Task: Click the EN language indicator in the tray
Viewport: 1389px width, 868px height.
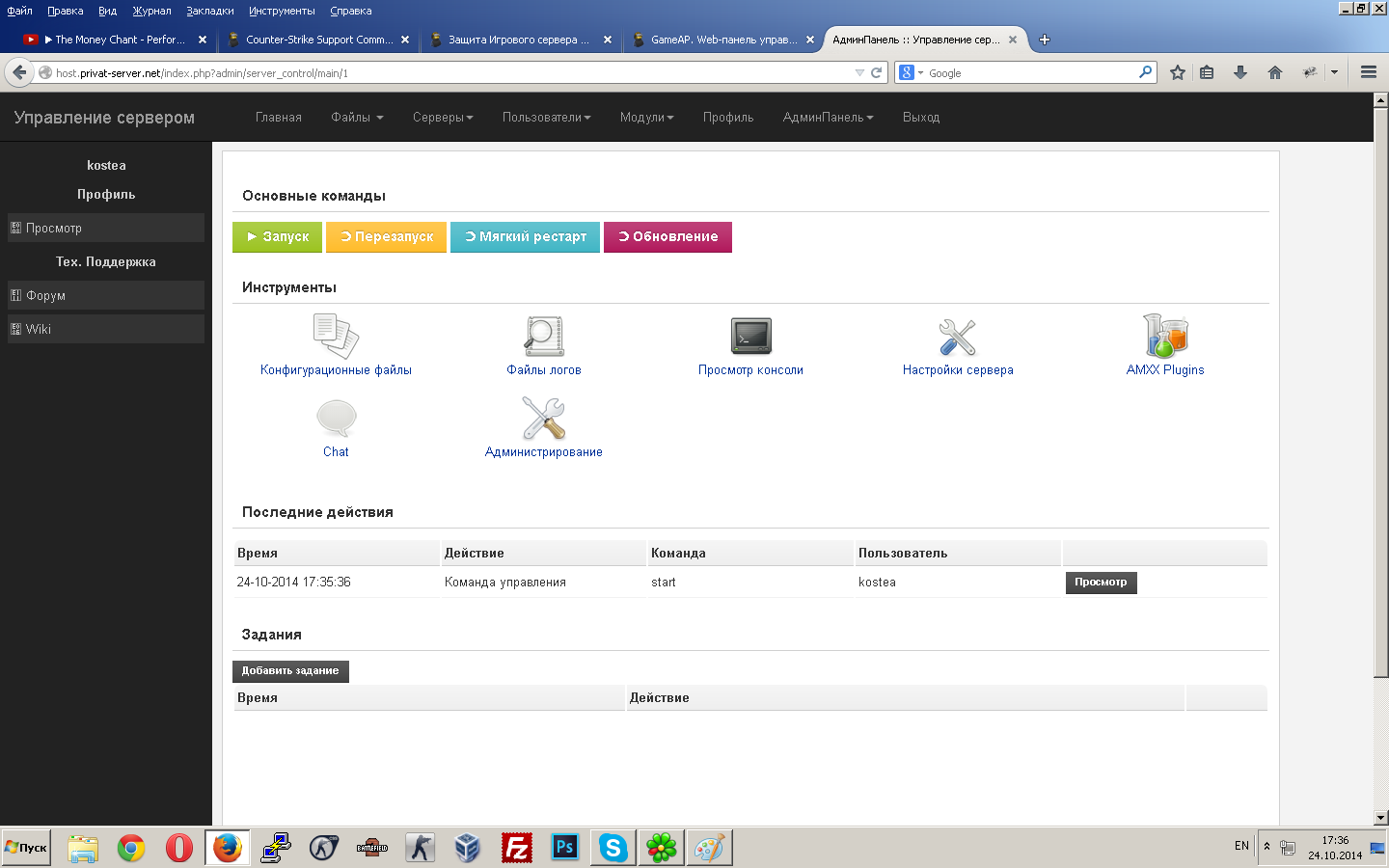Action: click(1241, 846)
